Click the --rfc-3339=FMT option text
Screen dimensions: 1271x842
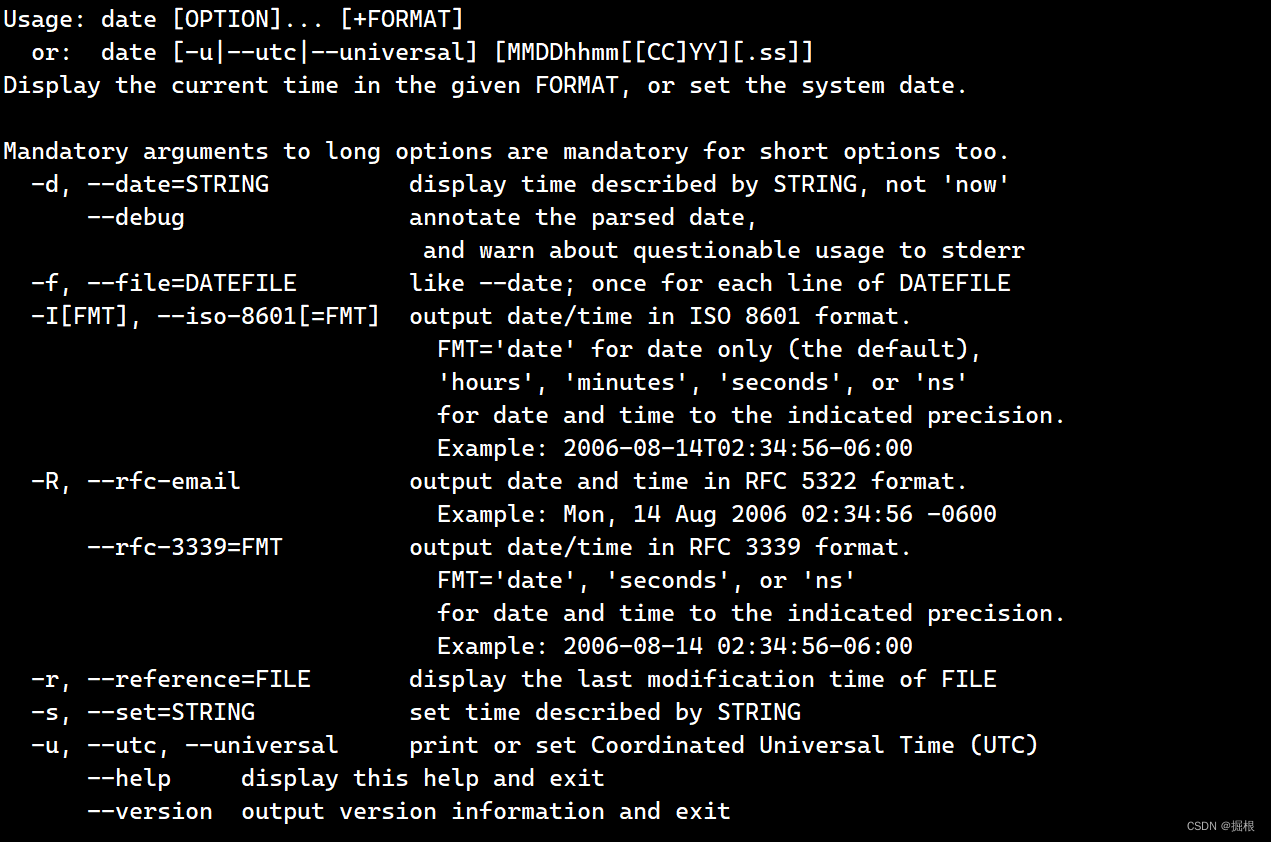click(185, 547)
